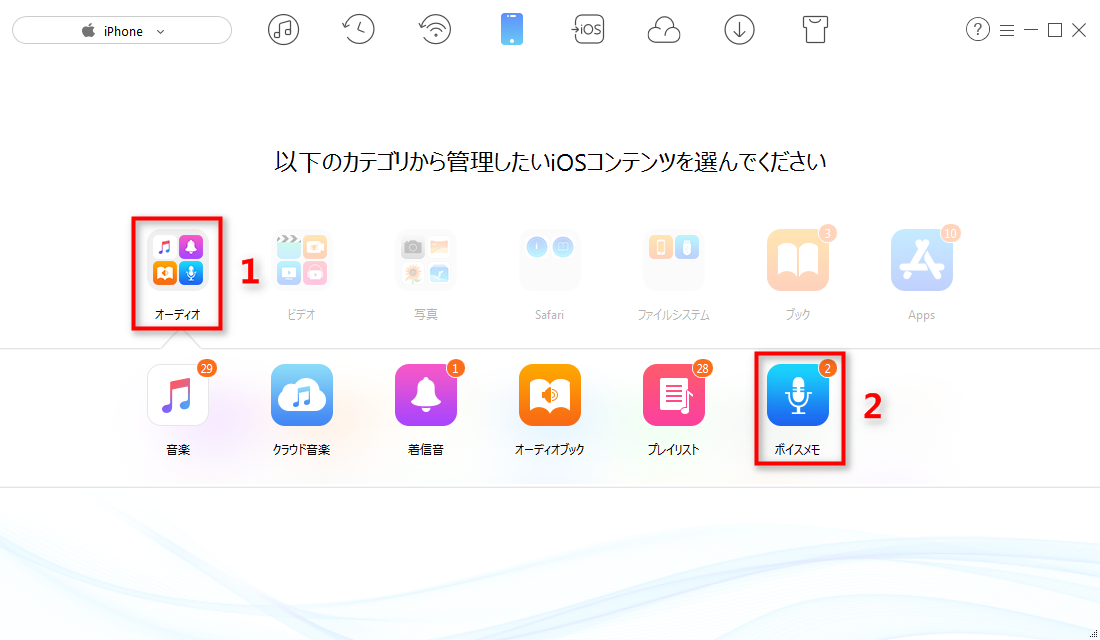Viewport: 1100px width, 640px height.
Task: Select the ブック books category
Action: click(x=798, y=274)
